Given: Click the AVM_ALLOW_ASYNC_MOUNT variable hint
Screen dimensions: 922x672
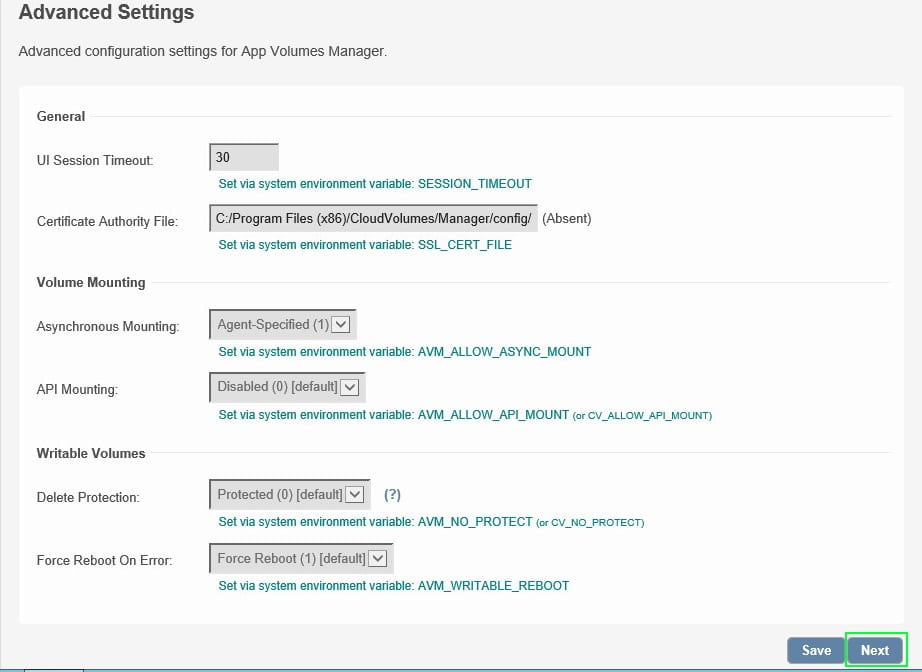Looking at the screenshot, I should coord(405,352).
